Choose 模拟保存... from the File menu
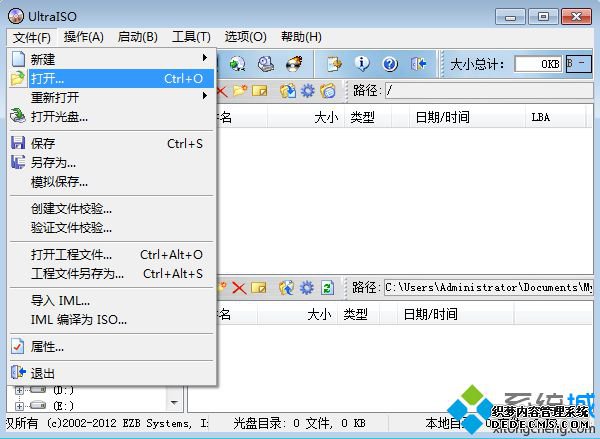Viewport: 600px width, 439px height. point(112,182)
